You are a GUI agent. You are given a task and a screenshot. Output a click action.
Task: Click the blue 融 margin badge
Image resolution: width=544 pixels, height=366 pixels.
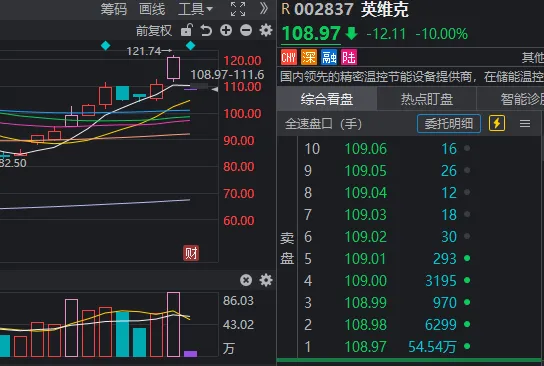click(329, 57)
